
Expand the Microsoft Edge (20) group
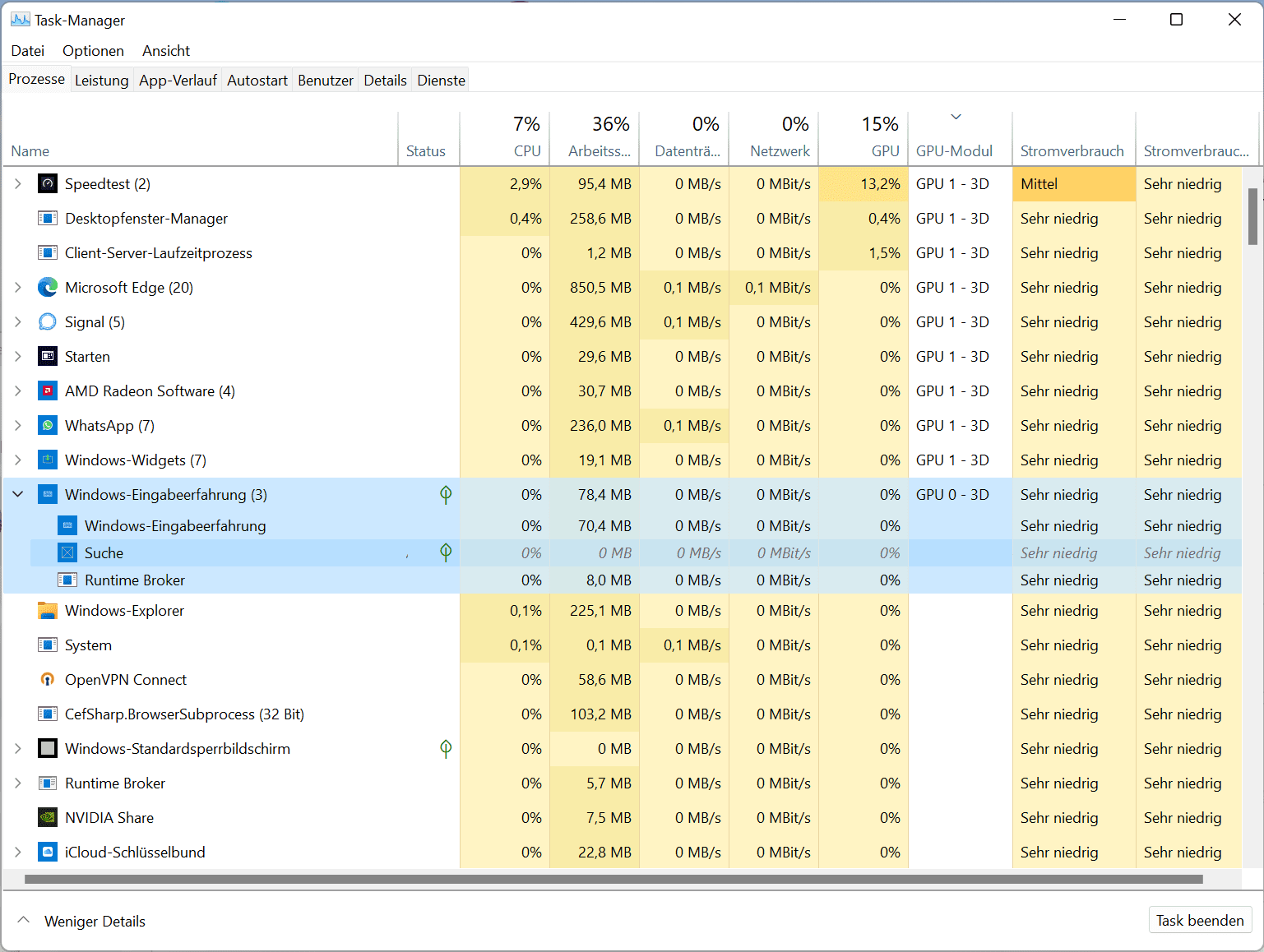tap(18, 288)
